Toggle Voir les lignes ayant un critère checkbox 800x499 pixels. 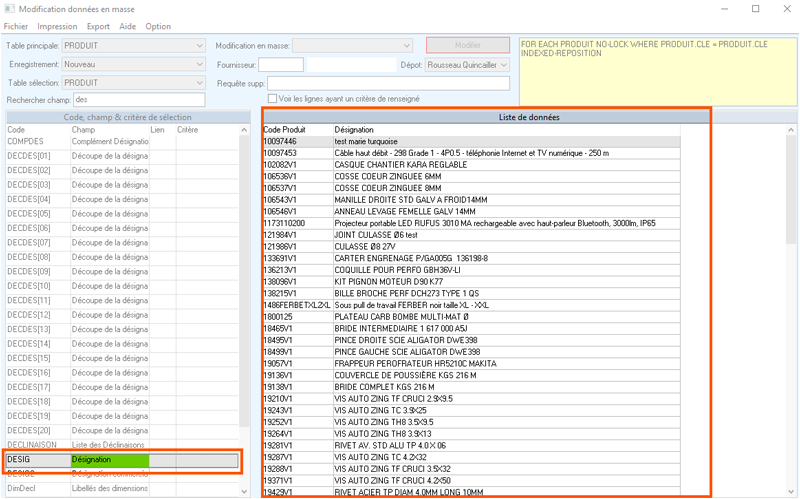(272, 98)
